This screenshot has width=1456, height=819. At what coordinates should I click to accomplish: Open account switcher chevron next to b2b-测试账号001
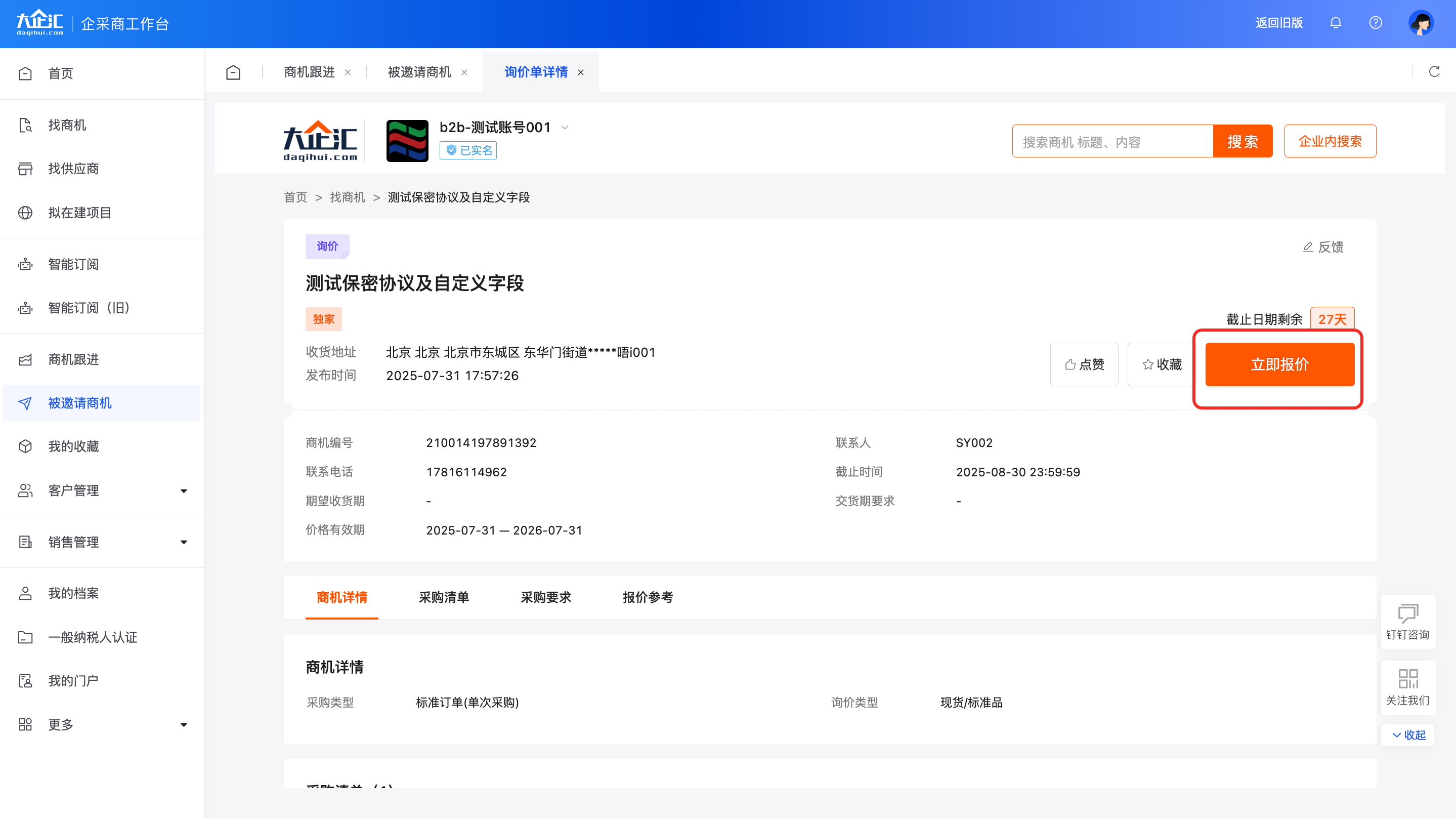coord(565,128)
